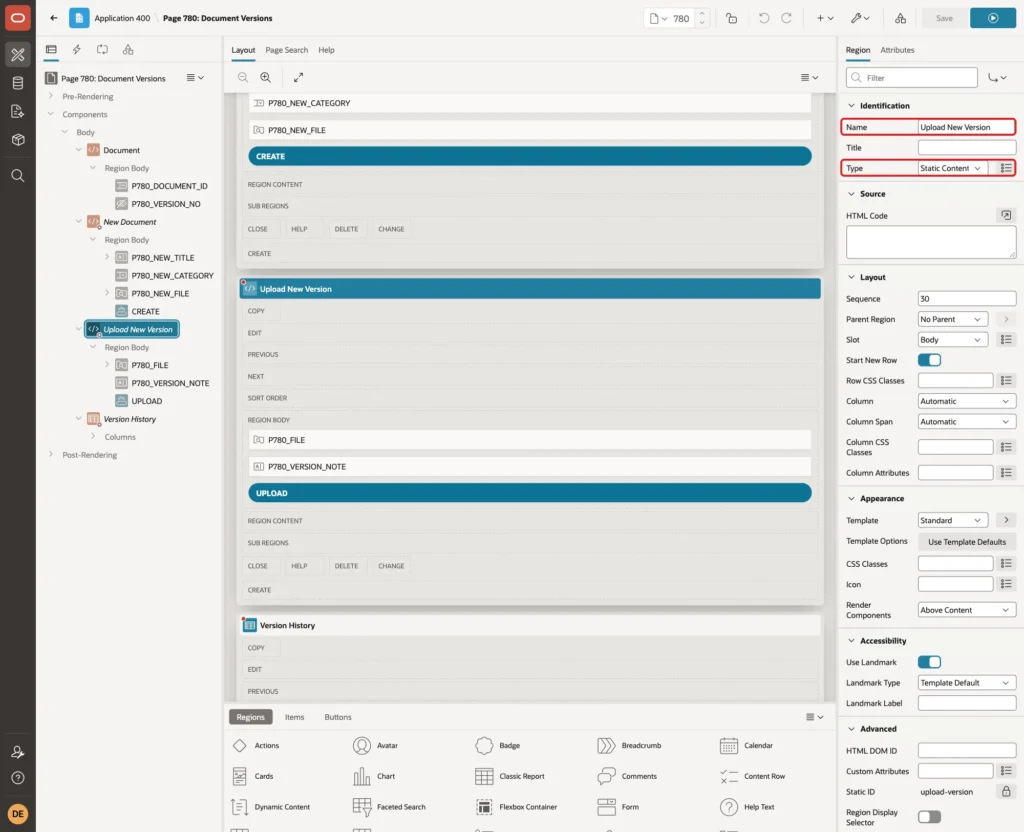The height and width of the screenshot is (832, 1024).
Task: Click the Static ID lock icon
Action: click(x=1006, y=792)
